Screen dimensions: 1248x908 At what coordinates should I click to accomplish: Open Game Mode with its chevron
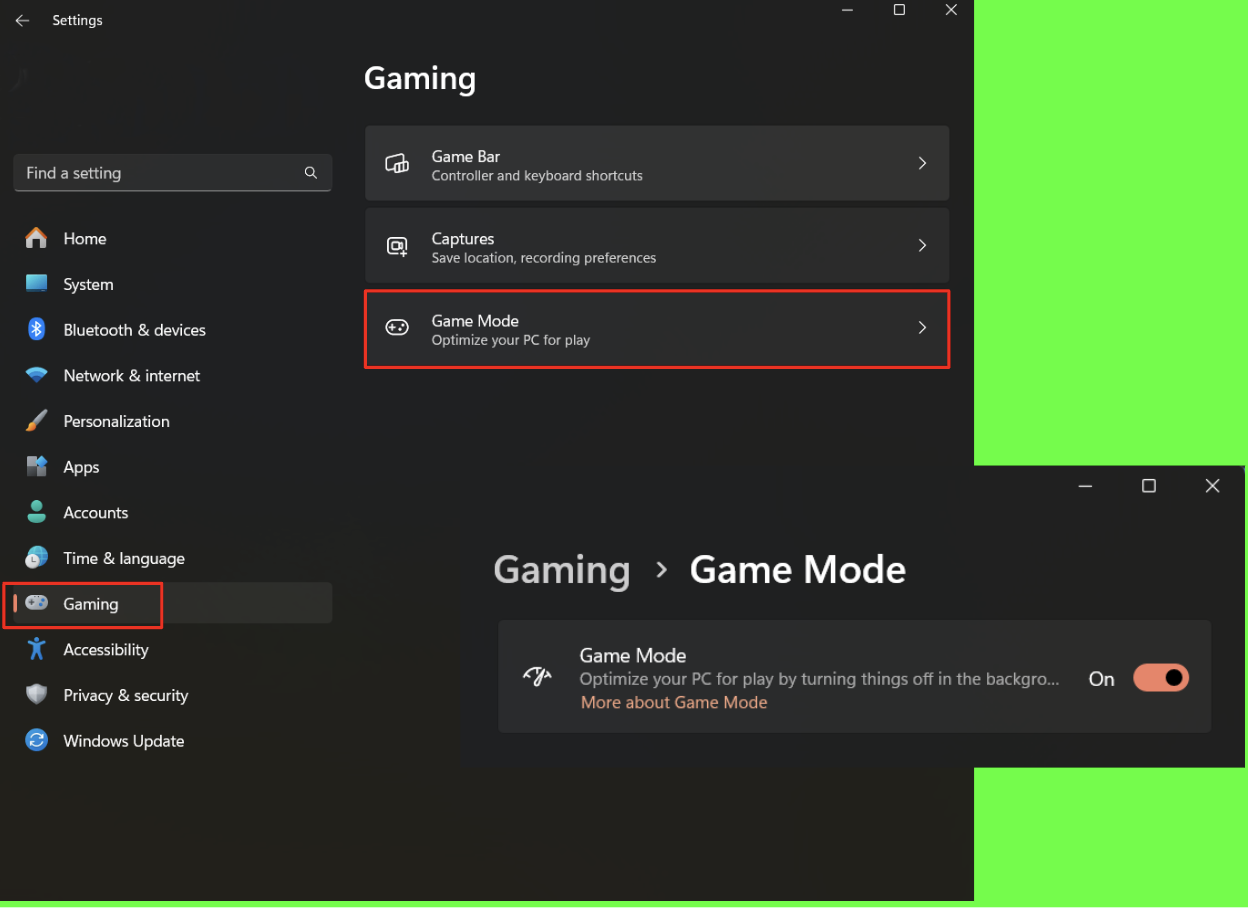[x=922, y=327]
